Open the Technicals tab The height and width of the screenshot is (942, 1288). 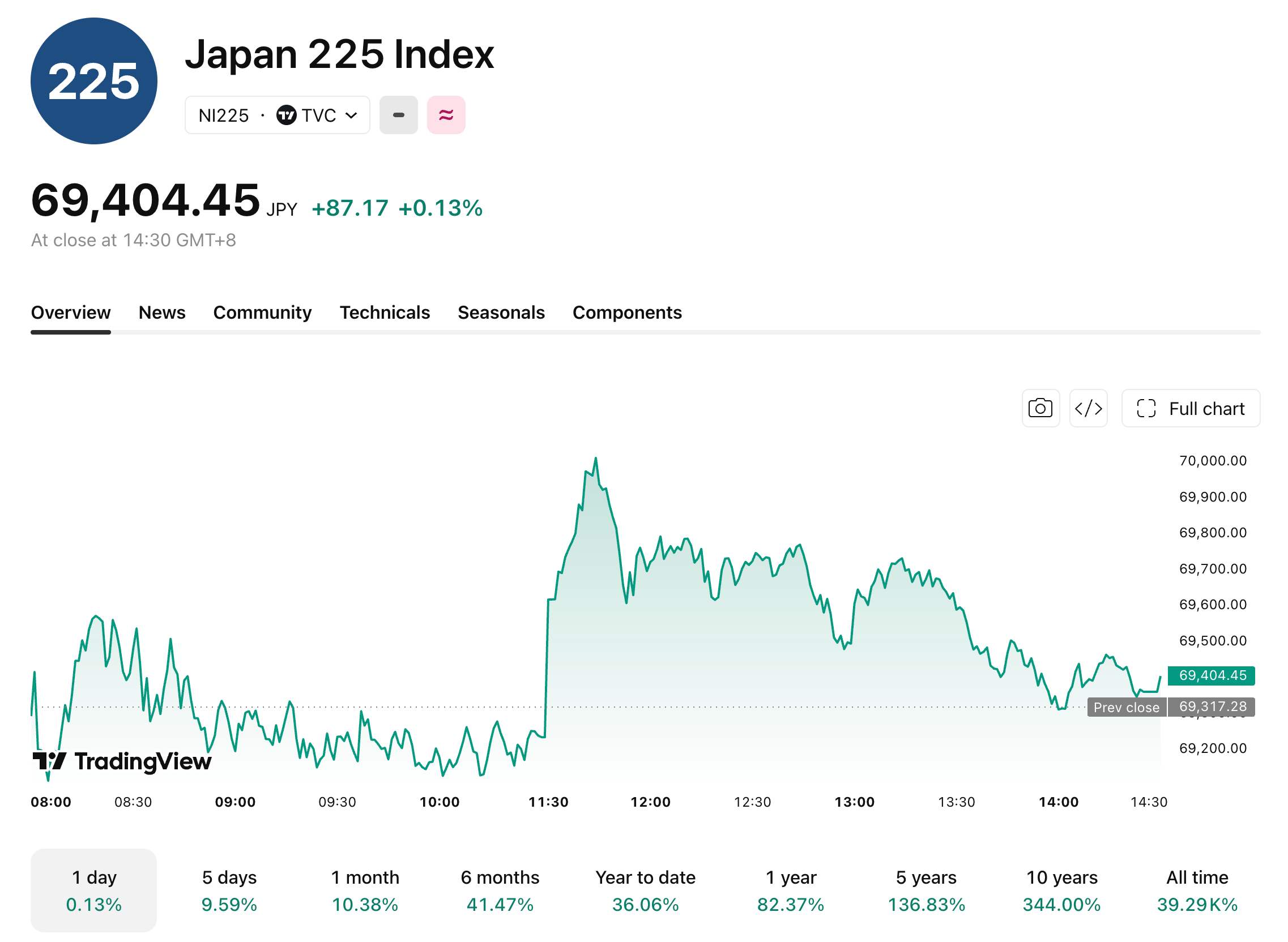pyautogui.click(x=385, y=312)
